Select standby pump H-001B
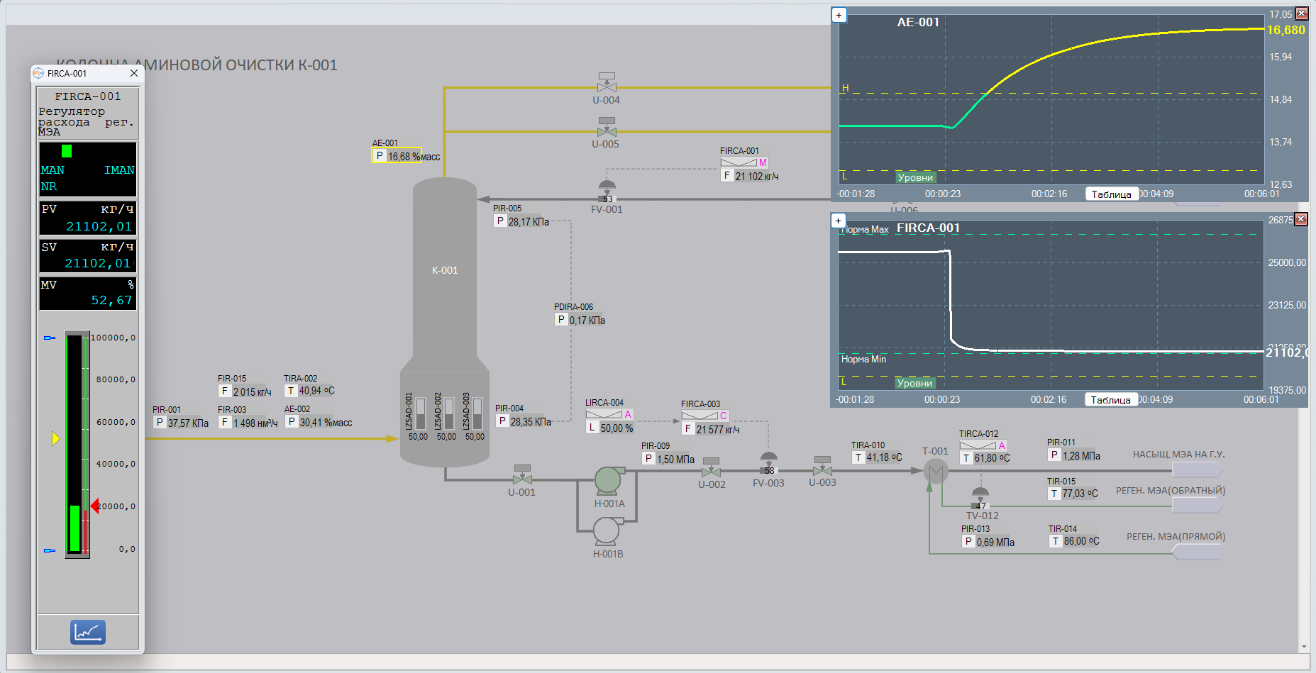This screenshot has width=1316, height=673. 608,531
